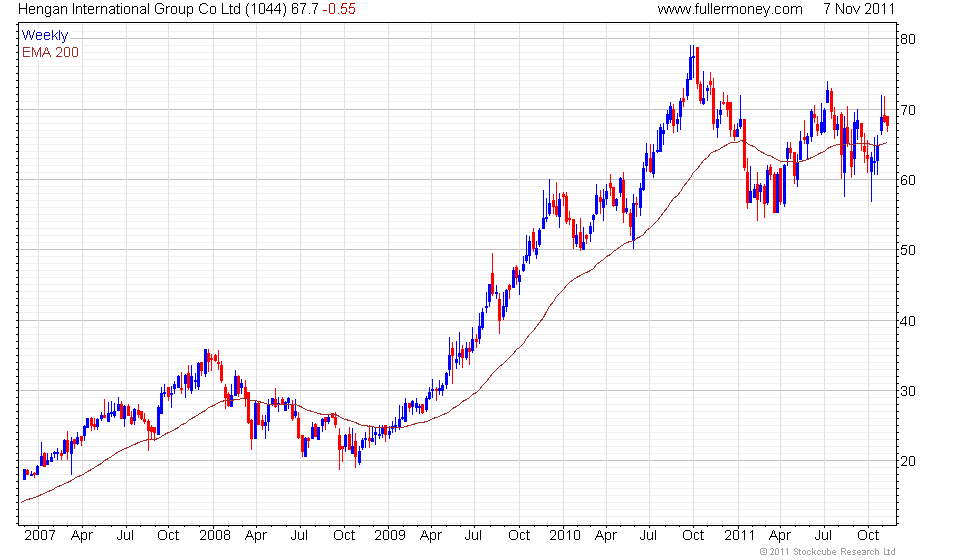Click the 2009 year label on time axis

pos(389,536)
